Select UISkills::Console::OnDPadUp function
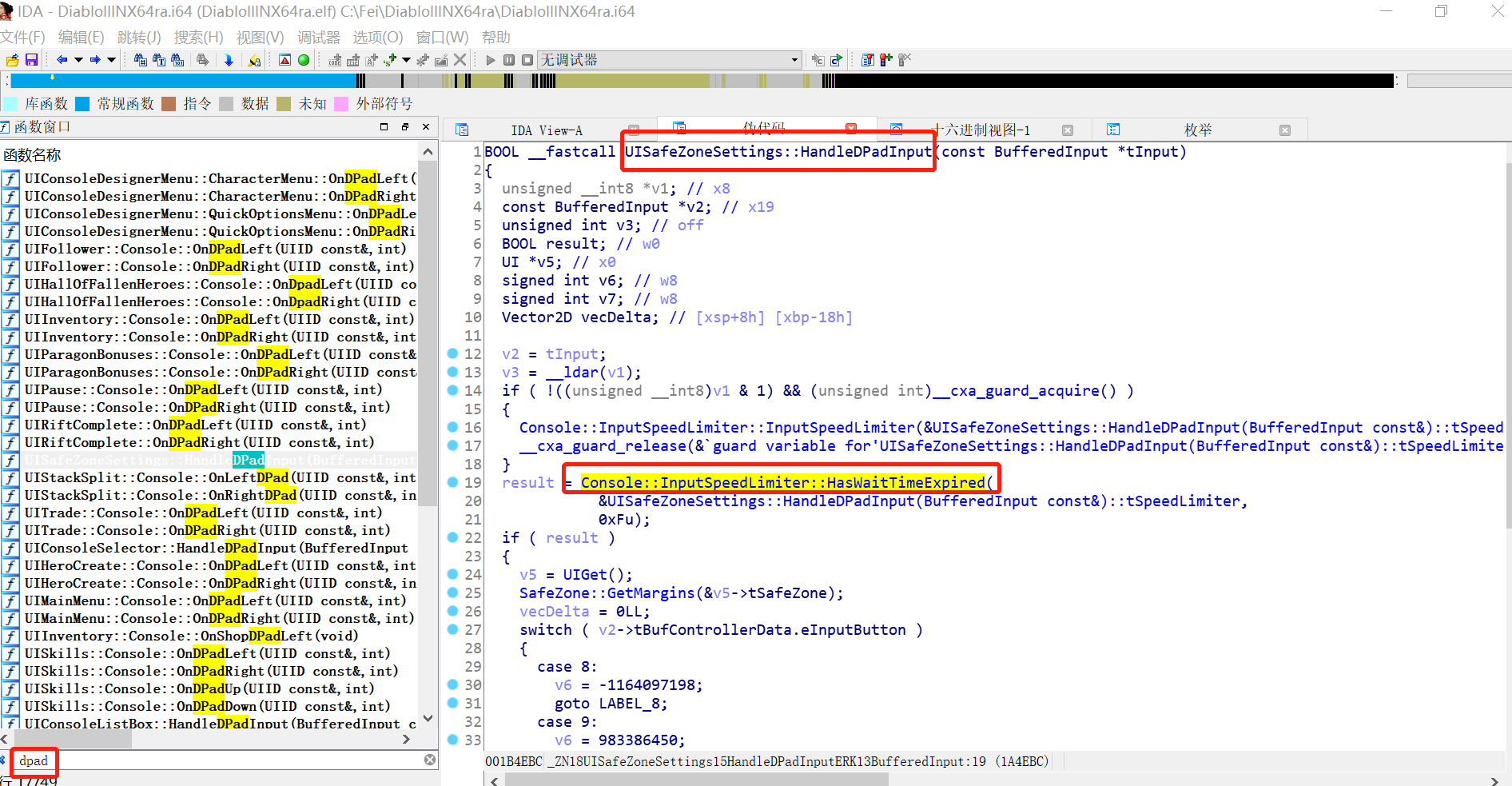Image resolution: width=1512 pixels, height=786 pixels. point(208,688)
